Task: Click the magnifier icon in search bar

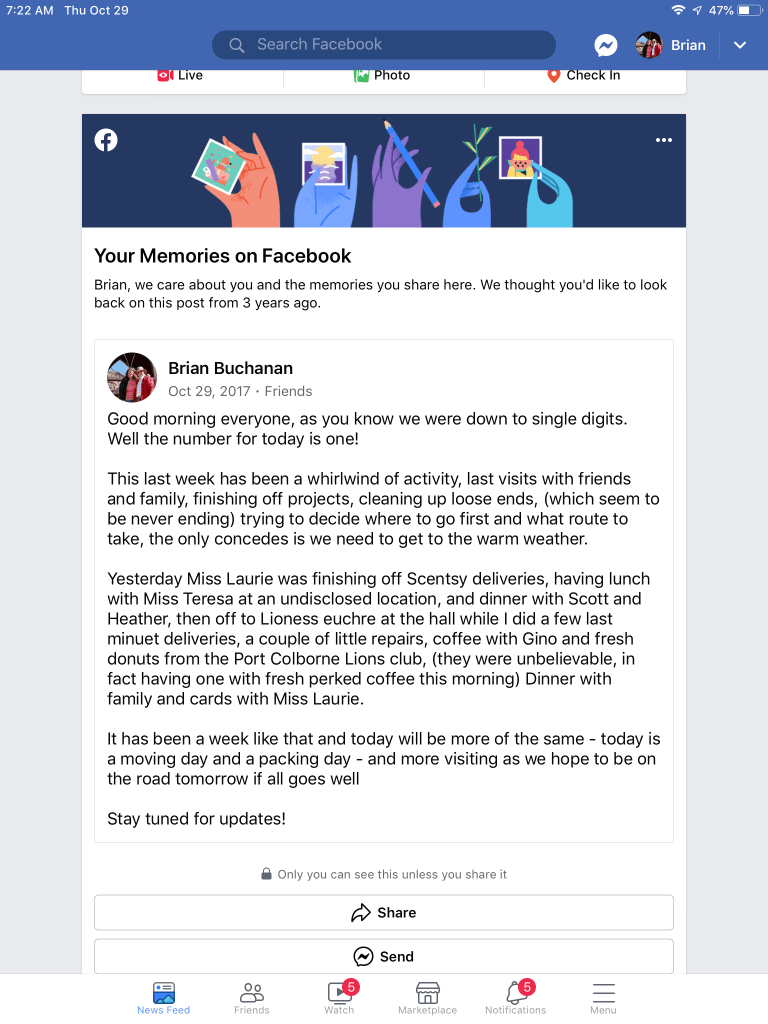Action: tap(237, 45)
